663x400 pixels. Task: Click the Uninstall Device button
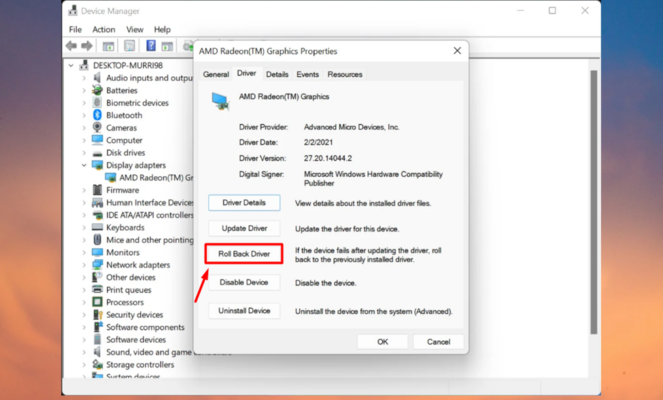pos(244,311)
